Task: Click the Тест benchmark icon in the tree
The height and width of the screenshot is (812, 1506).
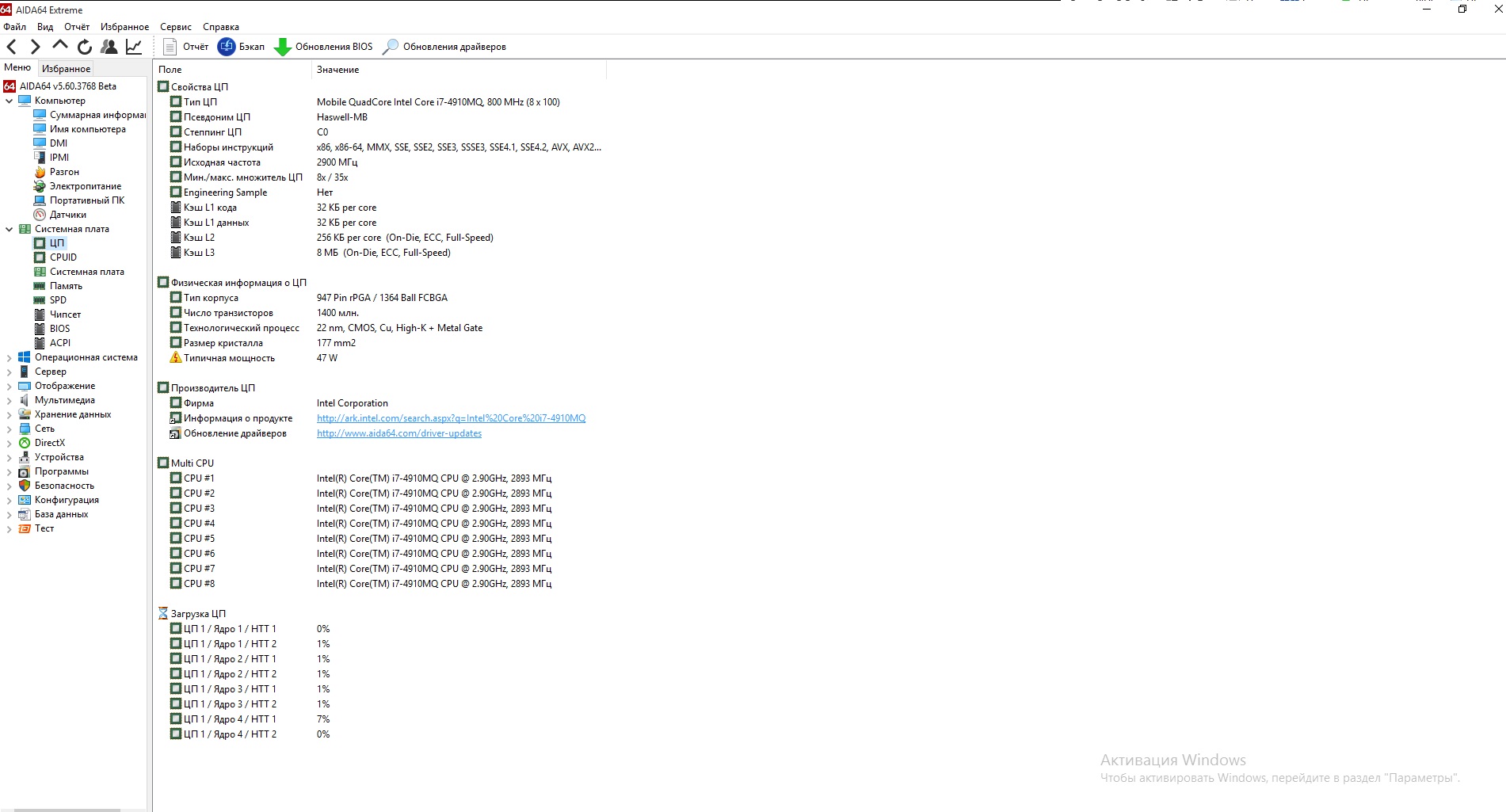Action: click(x=25, y=528)
